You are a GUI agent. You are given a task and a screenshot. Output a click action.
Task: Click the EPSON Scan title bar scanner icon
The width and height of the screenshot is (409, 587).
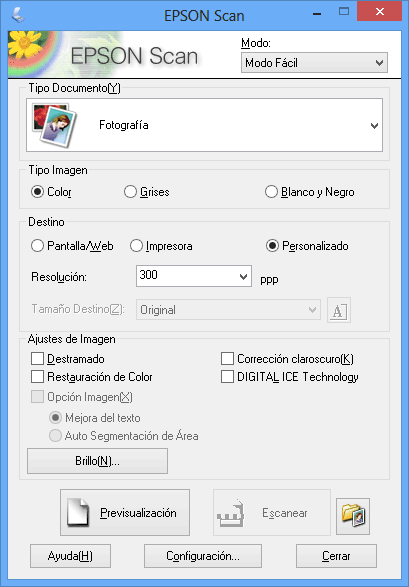(x=18, y=15)
